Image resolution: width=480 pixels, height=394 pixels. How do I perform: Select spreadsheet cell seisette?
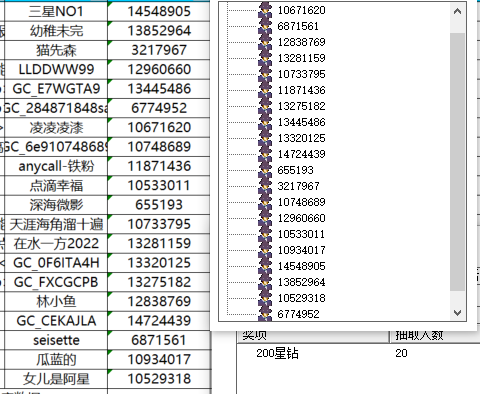click(56, 340)
